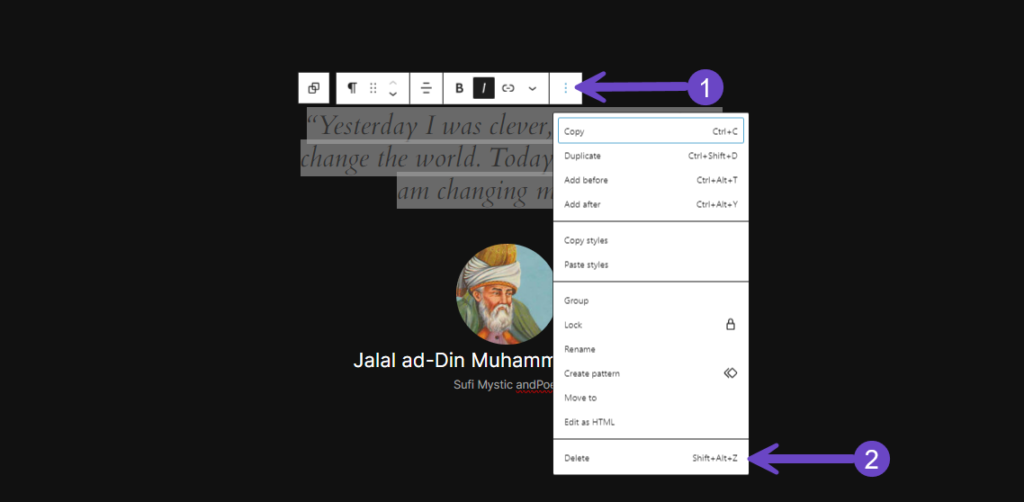Select the parent block icon
Viewport: 1024px width, 502px height.
click(313, 88)
